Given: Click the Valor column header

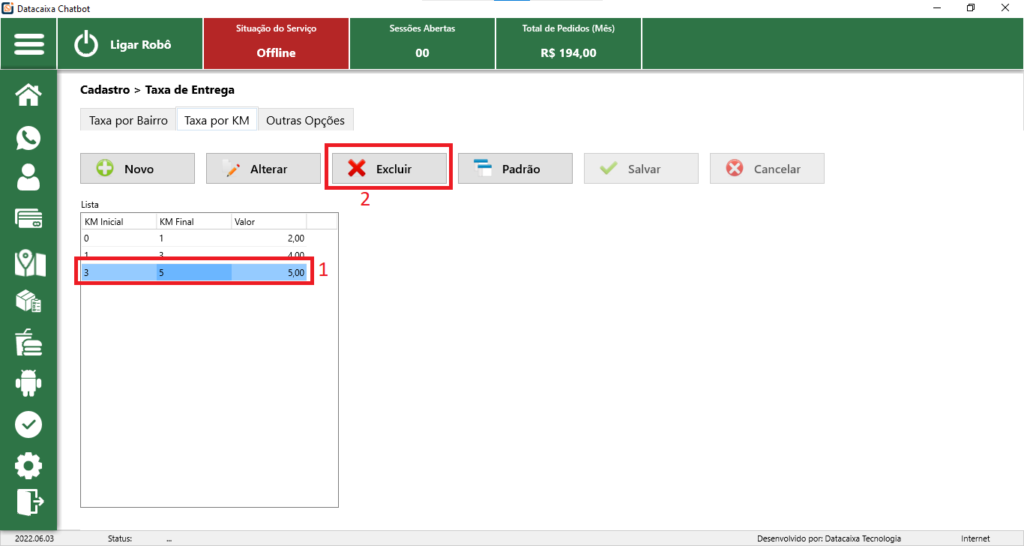Looking at the screenshot, I should pos(268,221).
